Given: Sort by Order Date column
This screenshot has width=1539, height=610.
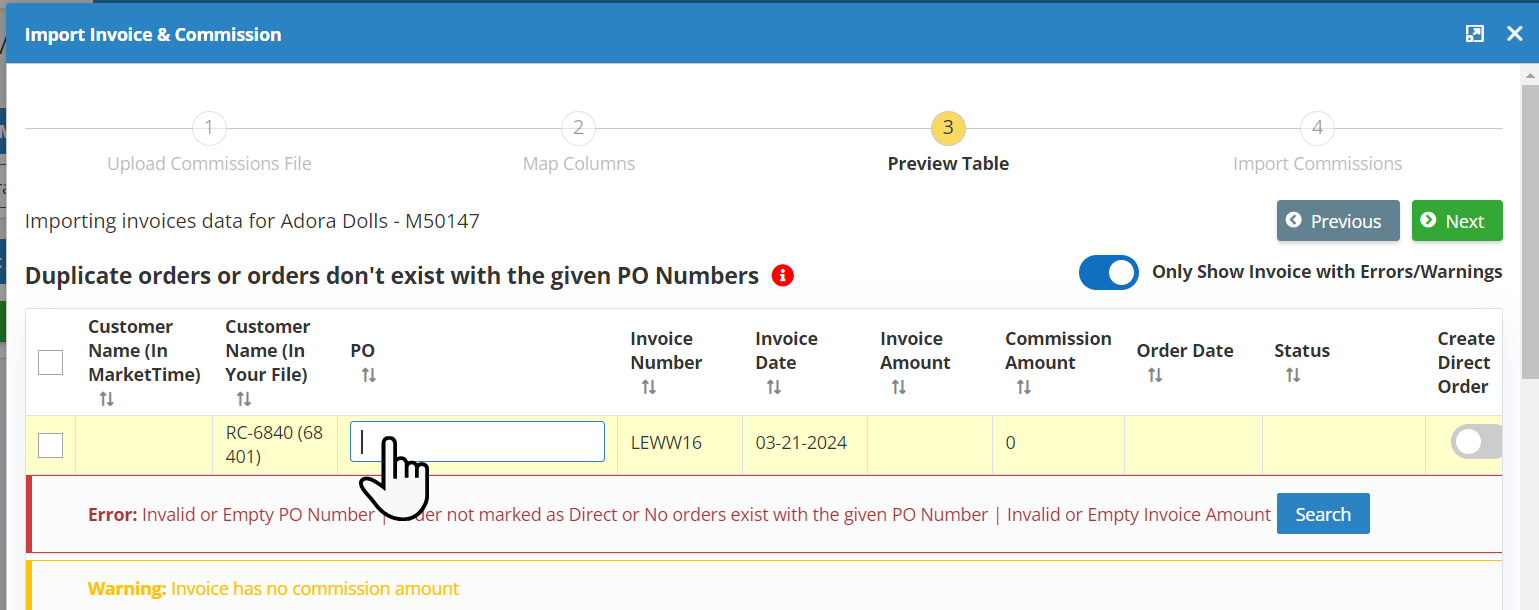Looking at the screenshot, I should click(1155, 375).
